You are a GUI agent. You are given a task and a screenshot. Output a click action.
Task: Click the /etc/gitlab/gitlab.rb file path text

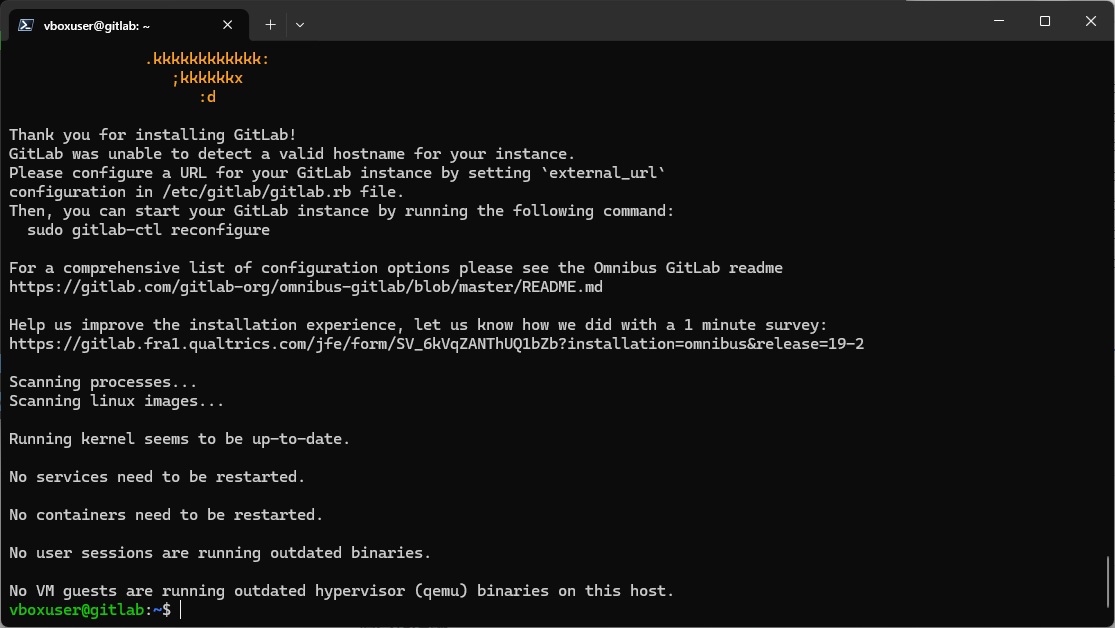[270, 192]
